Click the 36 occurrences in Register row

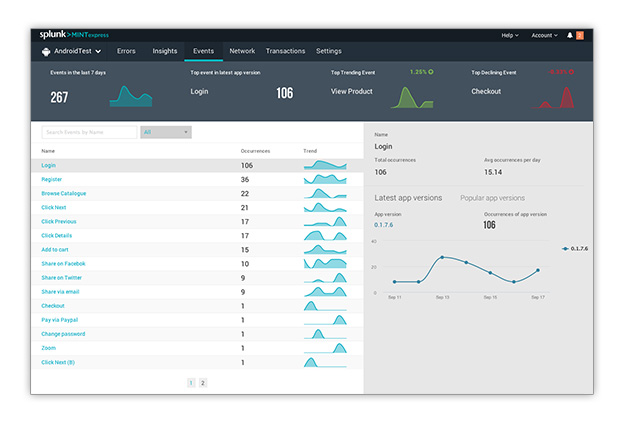pos(245,179)
